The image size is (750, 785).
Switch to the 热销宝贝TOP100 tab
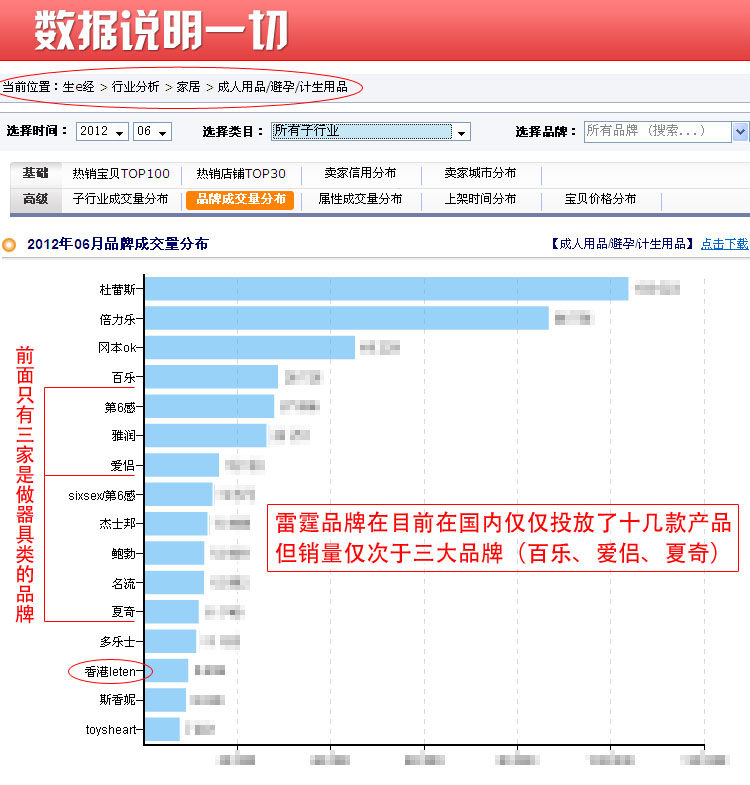[121, 174]
